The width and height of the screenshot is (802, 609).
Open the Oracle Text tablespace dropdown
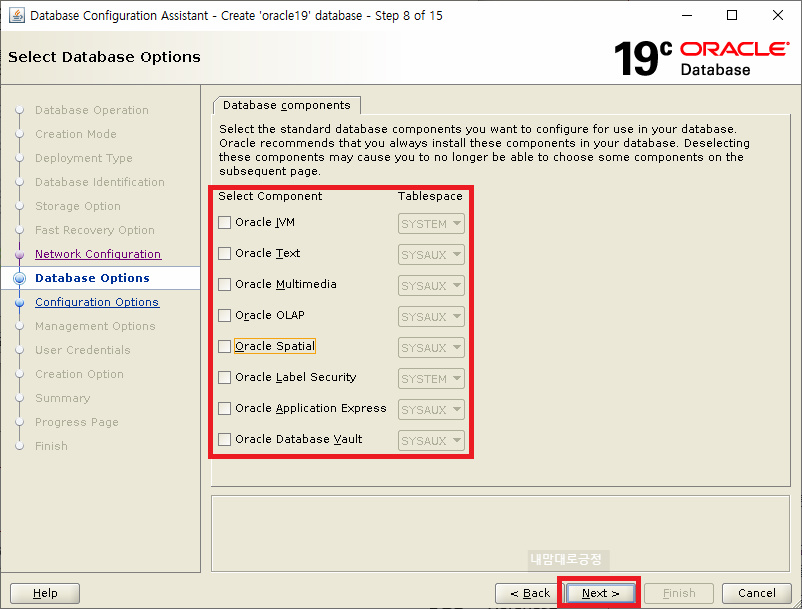click(x=431, y=255)
